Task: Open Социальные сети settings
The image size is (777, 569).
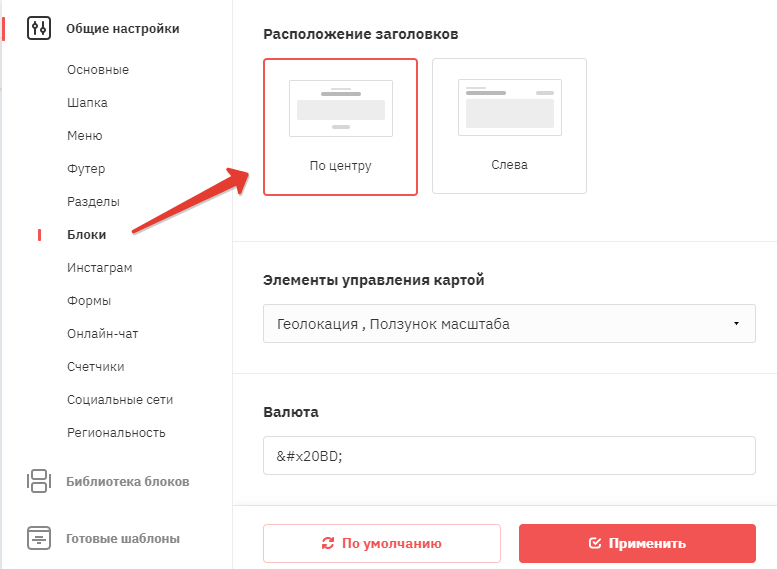Action: pyautogui.click(x=120, y=399)
